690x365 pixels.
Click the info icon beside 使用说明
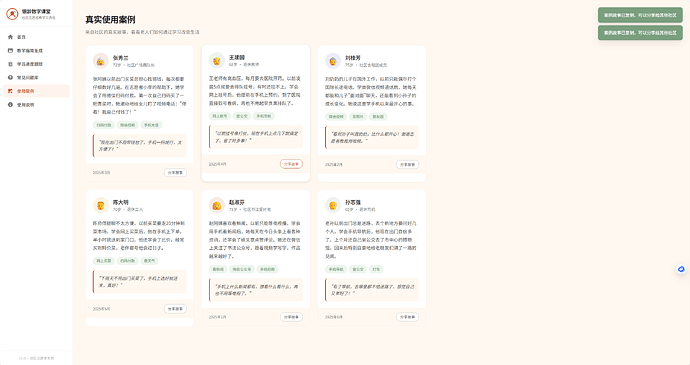10,105
